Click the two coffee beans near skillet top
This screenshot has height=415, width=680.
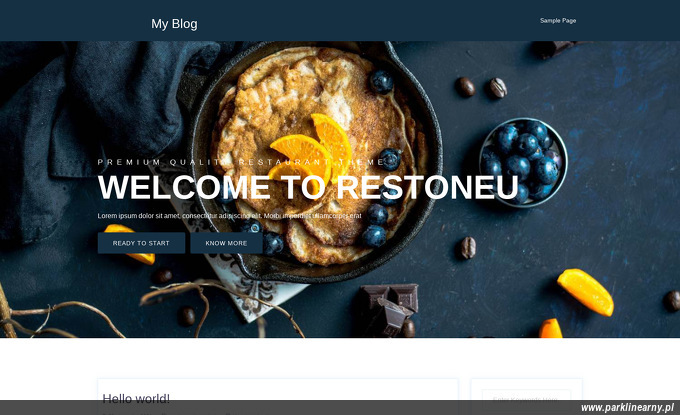481,87
